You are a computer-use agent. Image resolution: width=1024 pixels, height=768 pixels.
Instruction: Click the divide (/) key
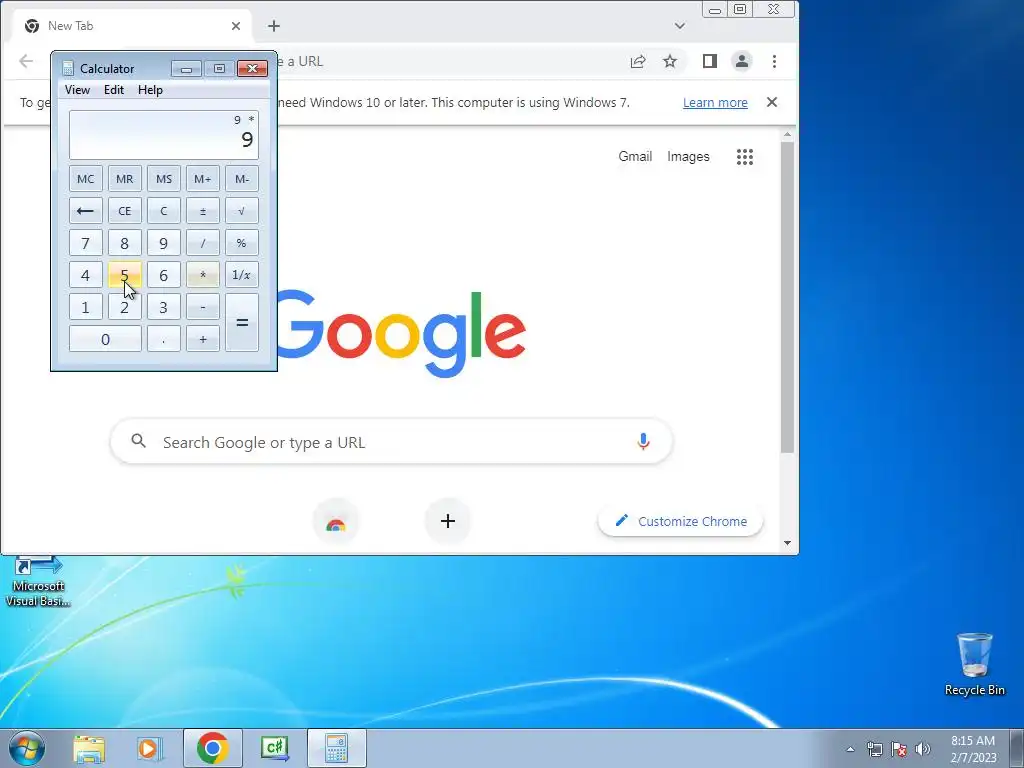click(x=202, y=243)
